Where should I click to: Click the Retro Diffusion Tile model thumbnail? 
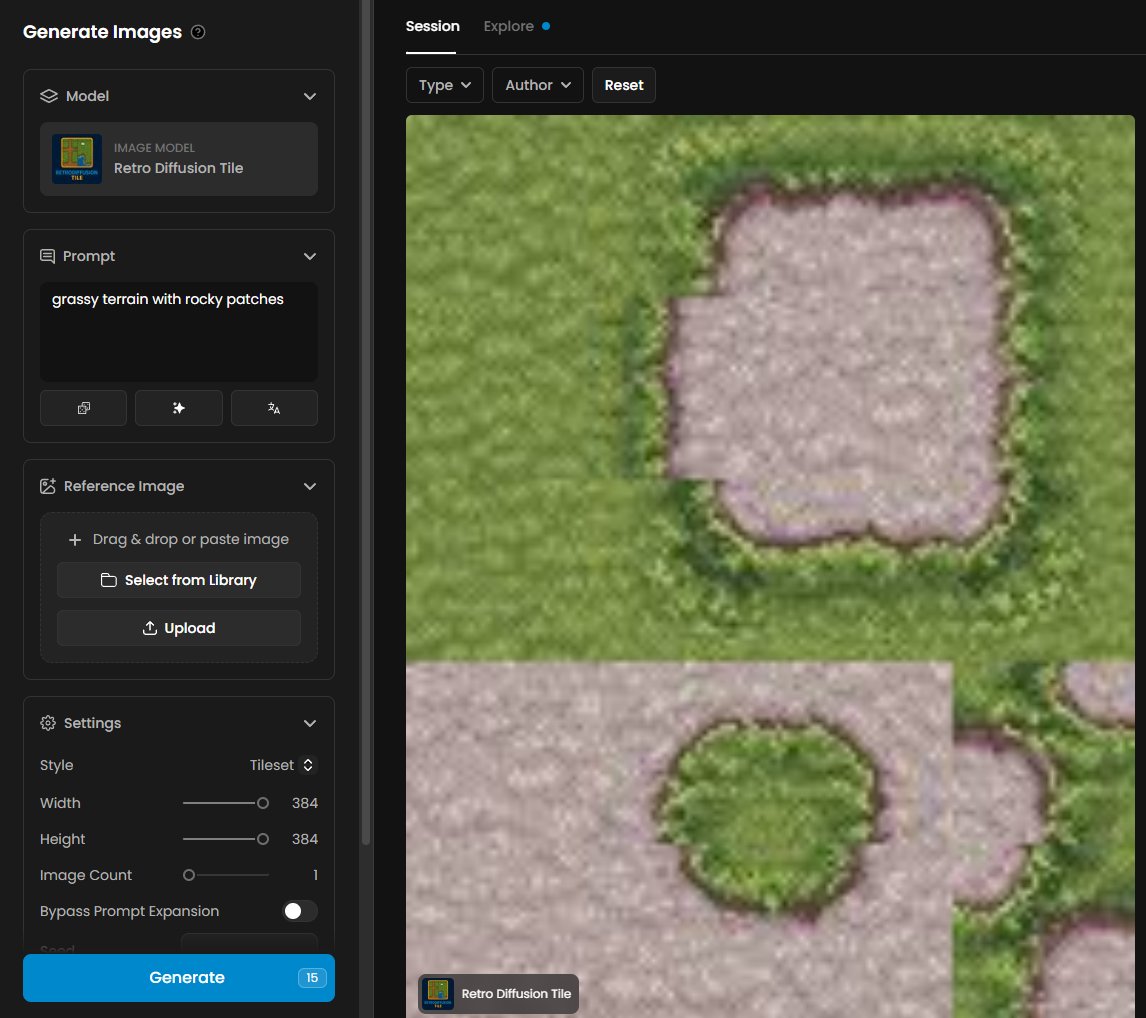click(x=77, y=159)
